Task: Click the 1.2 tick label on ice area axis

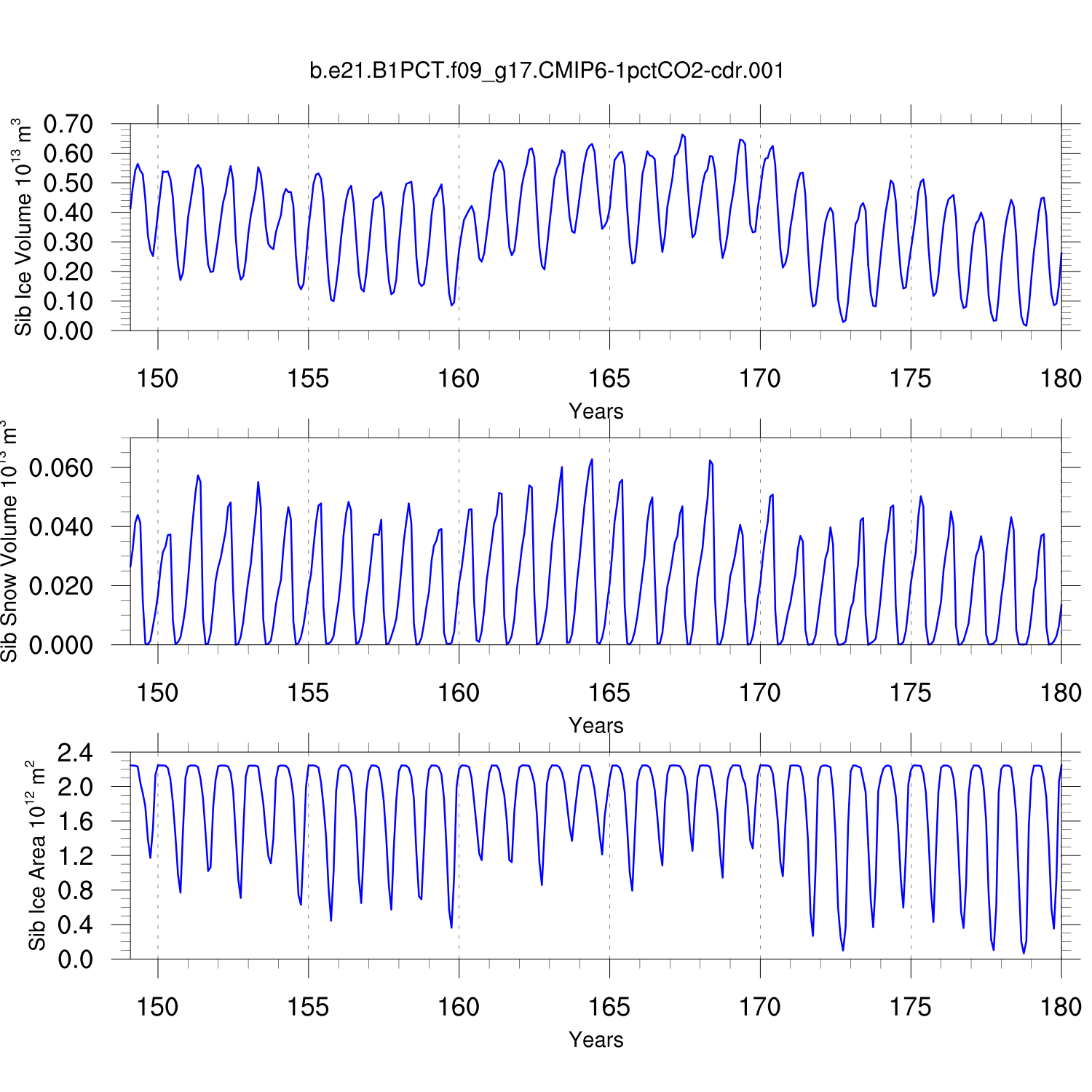Action: pos(76,856)
